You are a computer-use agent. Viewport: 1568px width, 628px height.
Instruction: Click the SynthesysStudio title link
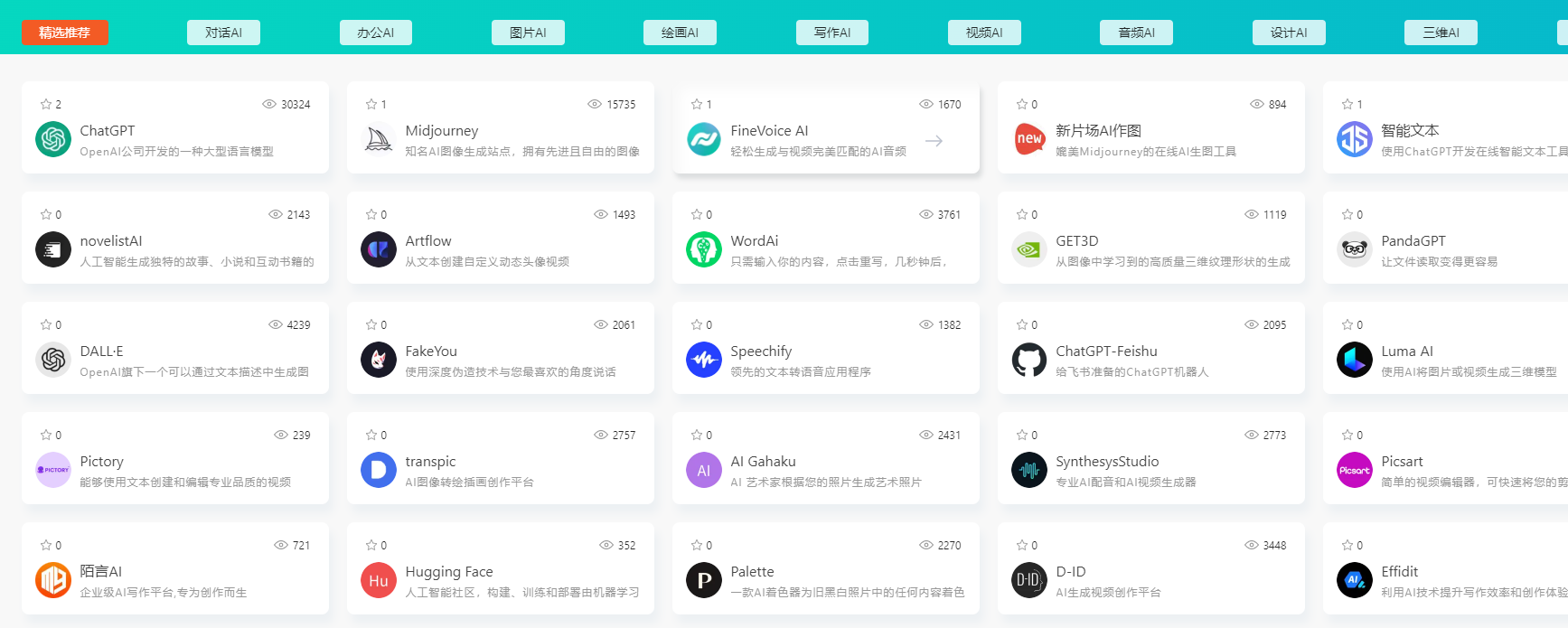(x=1107, y=462)
